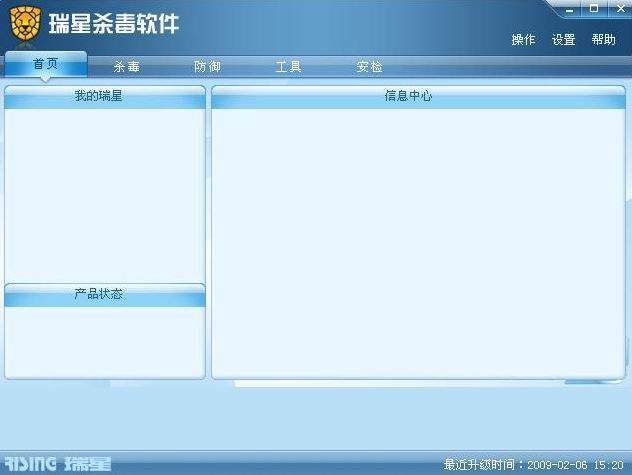Open the 杀毒 tab
This screenshot has height=475, width=632.
127,67
